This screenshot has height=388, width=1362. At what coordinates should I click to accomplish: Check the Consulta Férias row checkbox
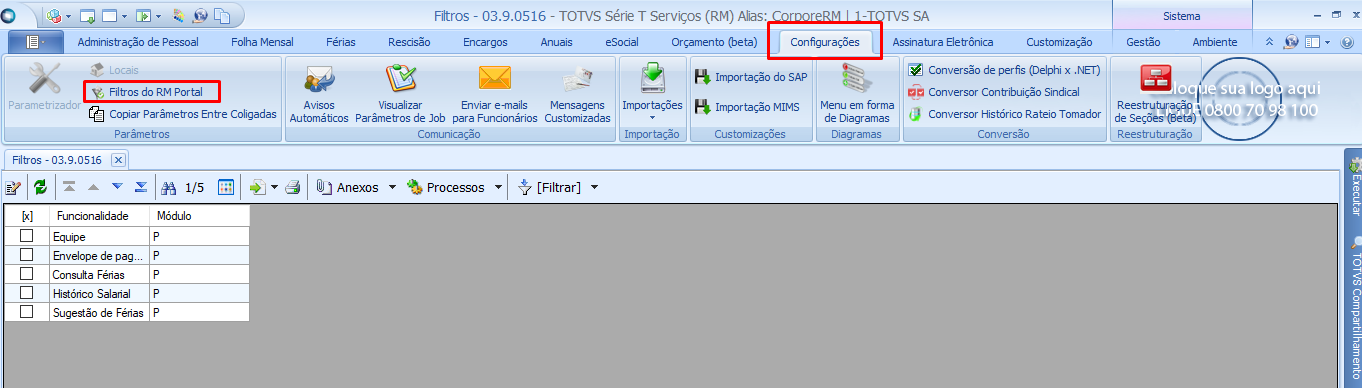pyautogui.click(x=27, y=274)
